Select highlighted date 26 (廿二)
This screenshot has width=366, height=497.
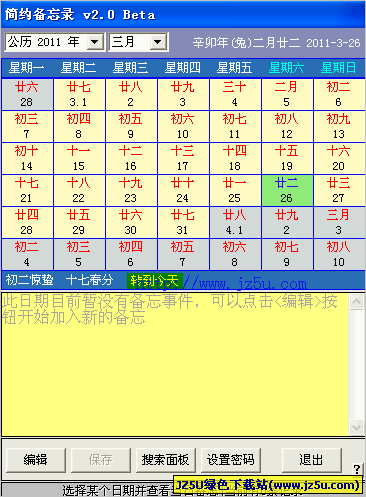287,190
